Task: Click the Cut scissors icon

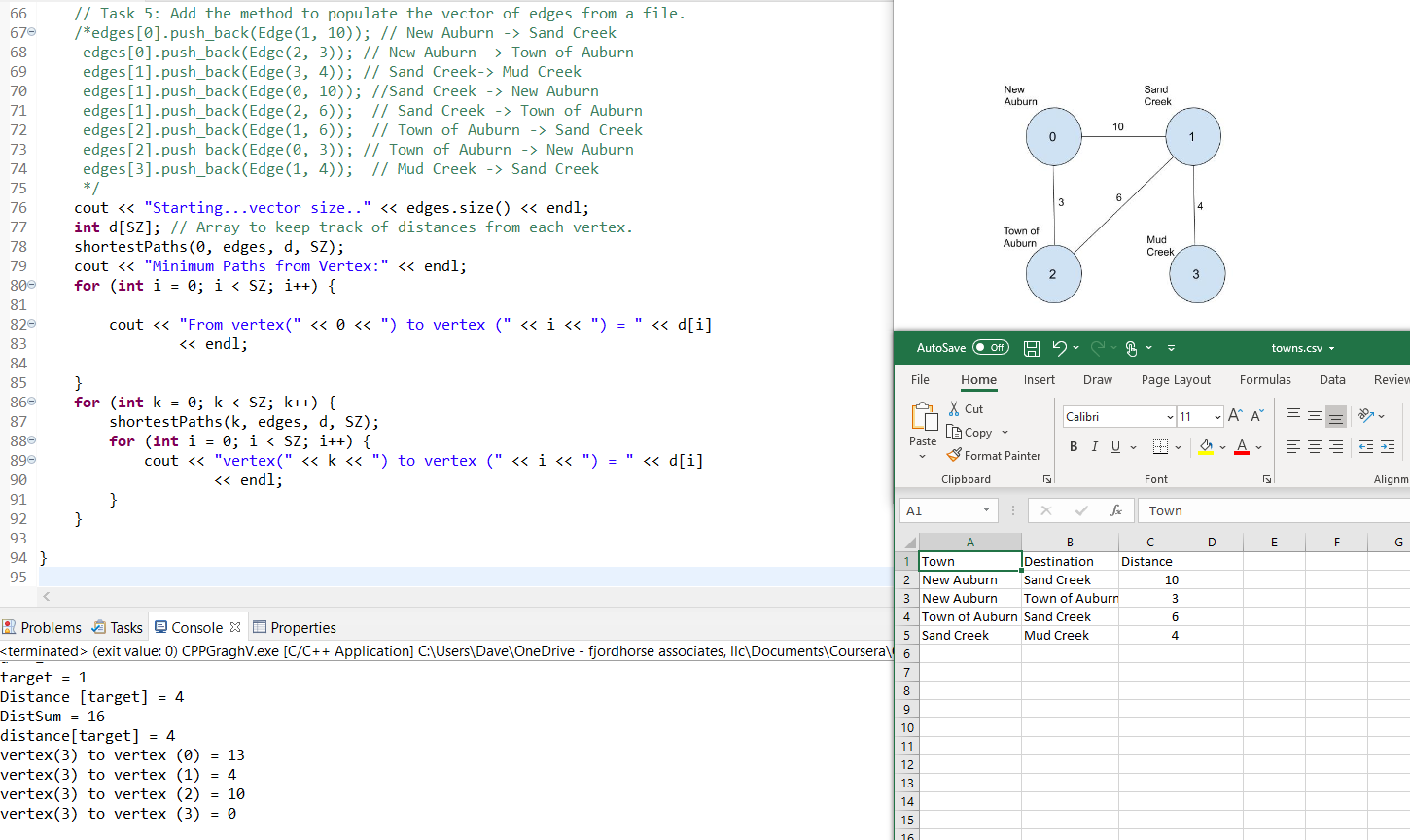Action: (954, 409)
